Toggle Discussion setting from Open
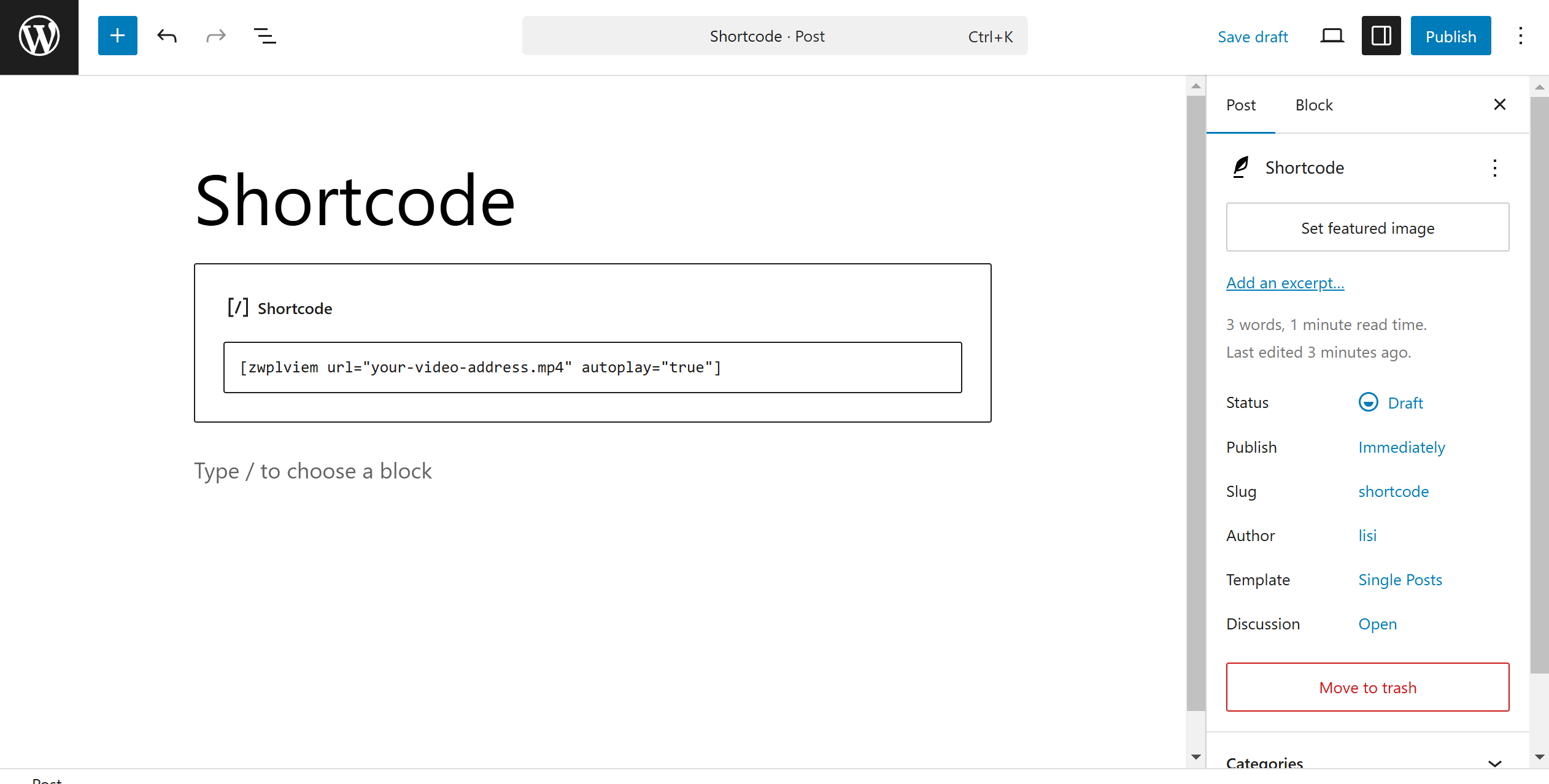This screenshot has width=1549, height=784. tap(1378, 623)
